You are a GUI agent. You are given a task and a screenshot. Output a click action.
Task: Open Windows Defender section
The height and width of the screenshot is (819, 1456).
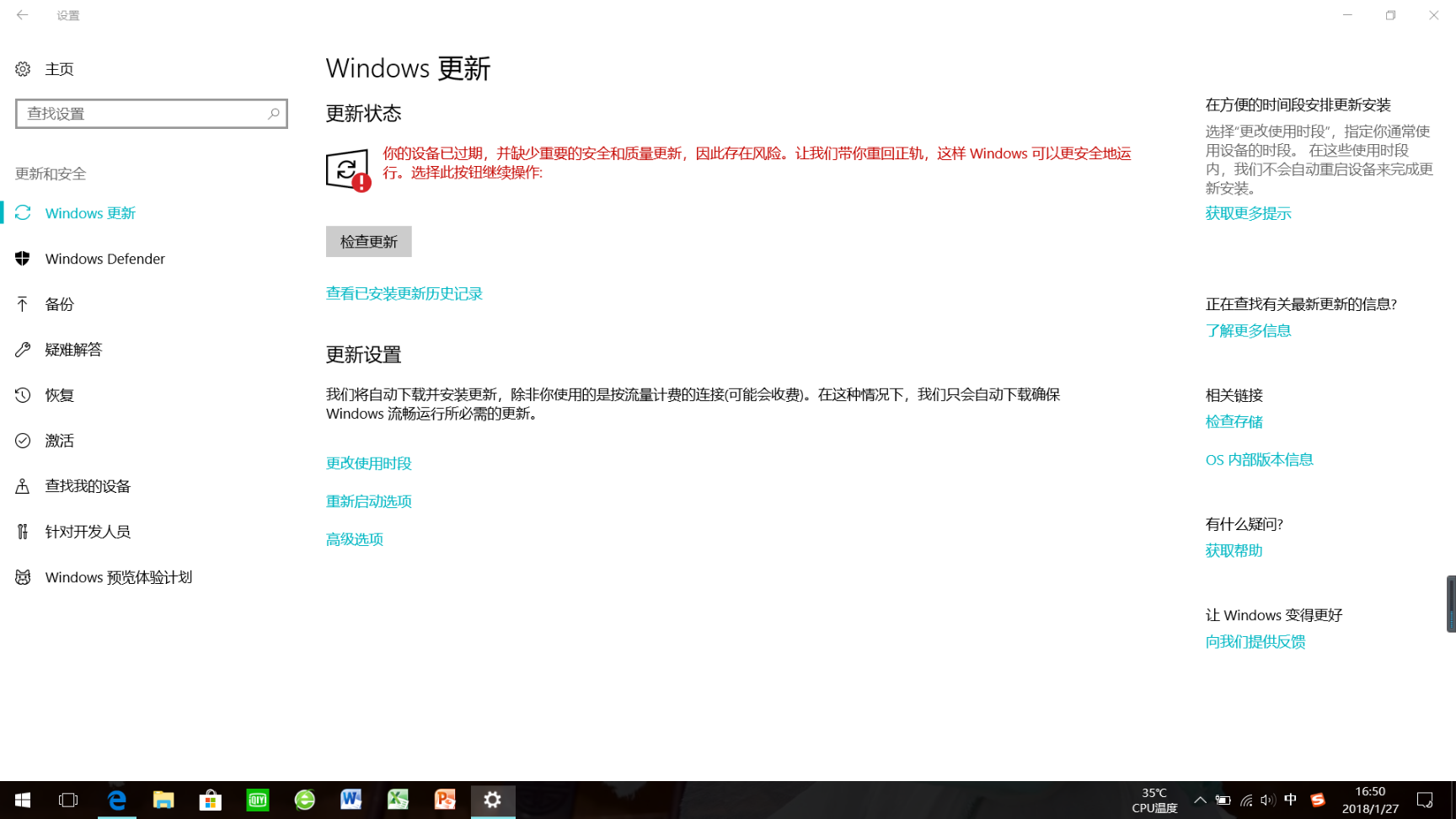105,259
